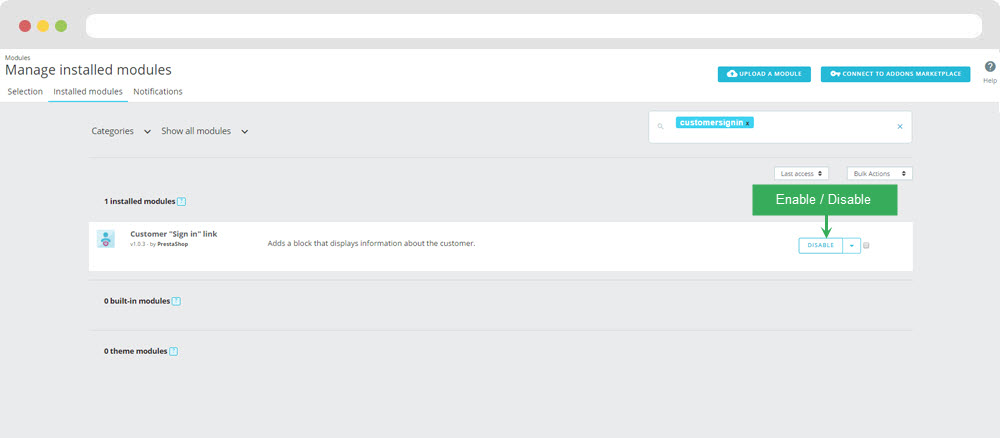This screenshot has width=1000, height=438.
Task: Open the Show all modules dropdown
Action: (x=205, y=131)
